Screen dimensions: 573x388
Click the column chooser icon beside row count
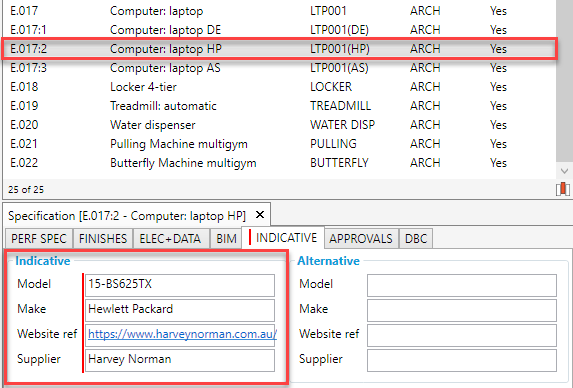point(562,189)
